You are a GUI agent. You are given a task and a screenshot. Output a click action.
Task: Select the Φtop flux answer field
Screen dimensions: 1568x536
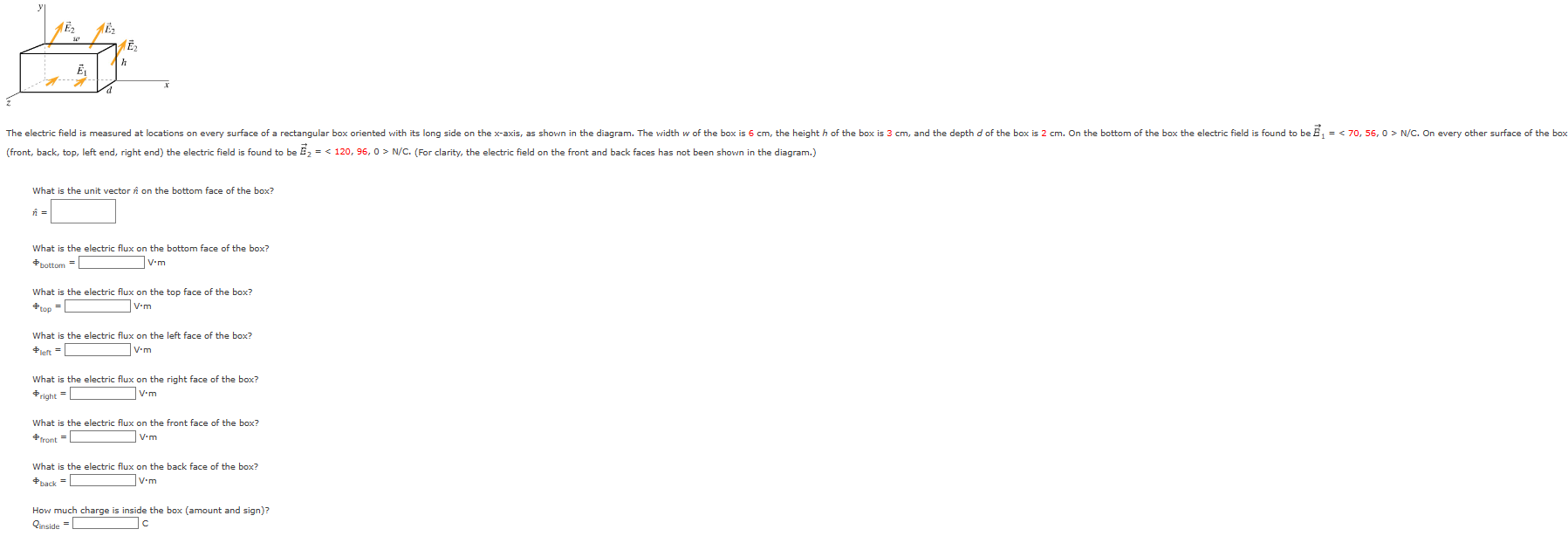point(98,306)
